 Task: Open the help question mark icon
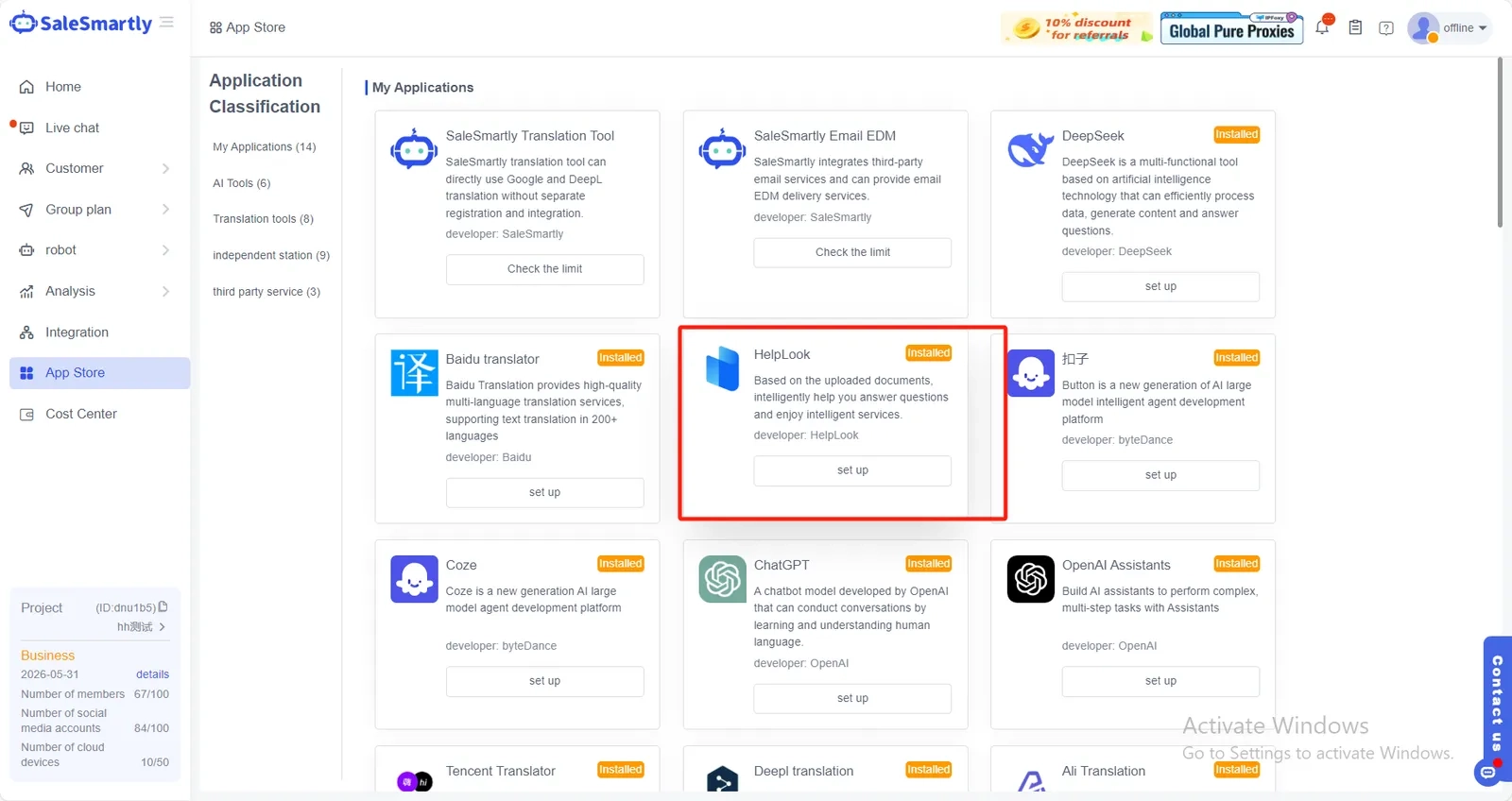(1386, 28)
